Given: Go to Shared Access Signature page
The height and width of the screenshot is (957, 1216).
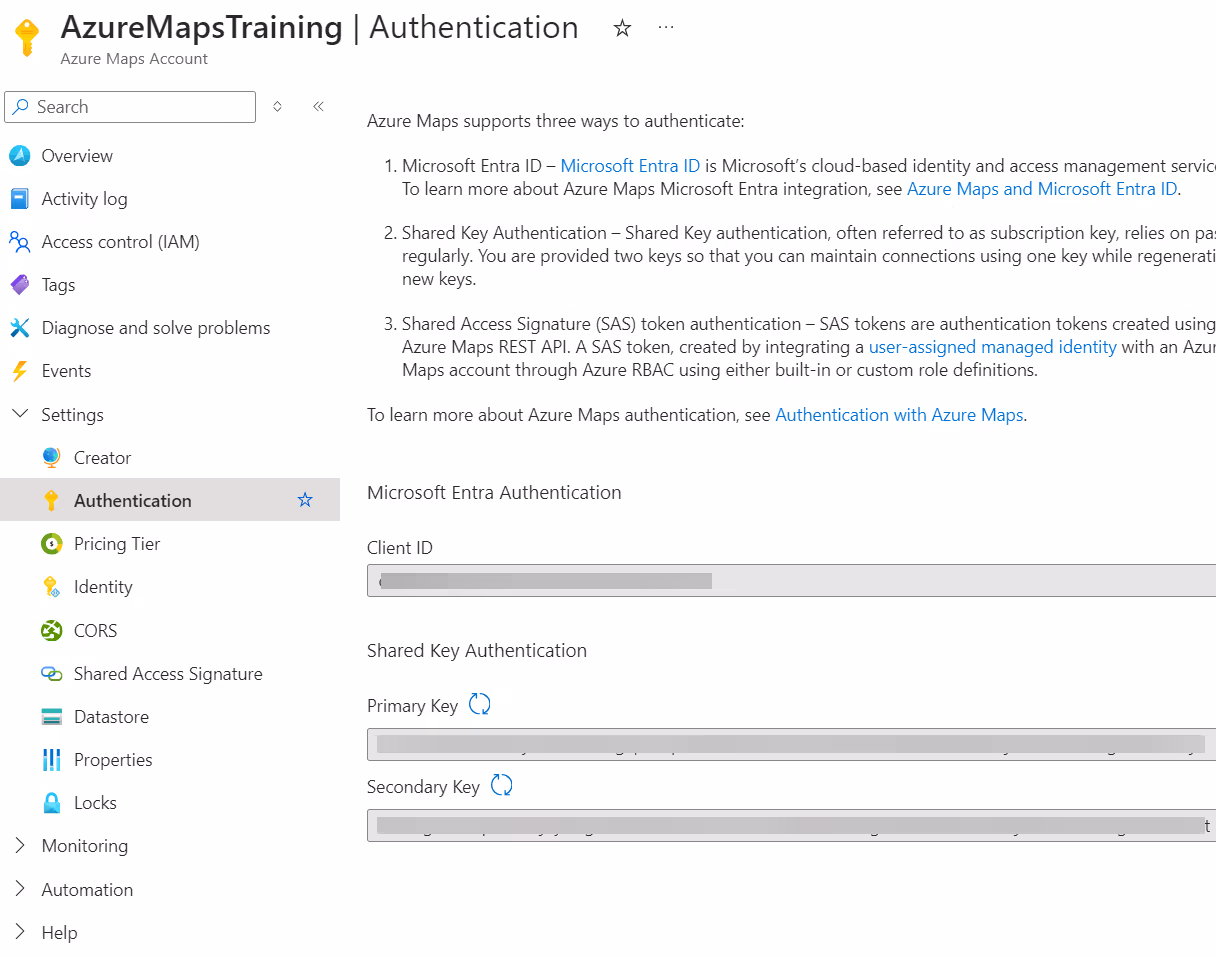Looking at the screenshot, I should 167,674.
